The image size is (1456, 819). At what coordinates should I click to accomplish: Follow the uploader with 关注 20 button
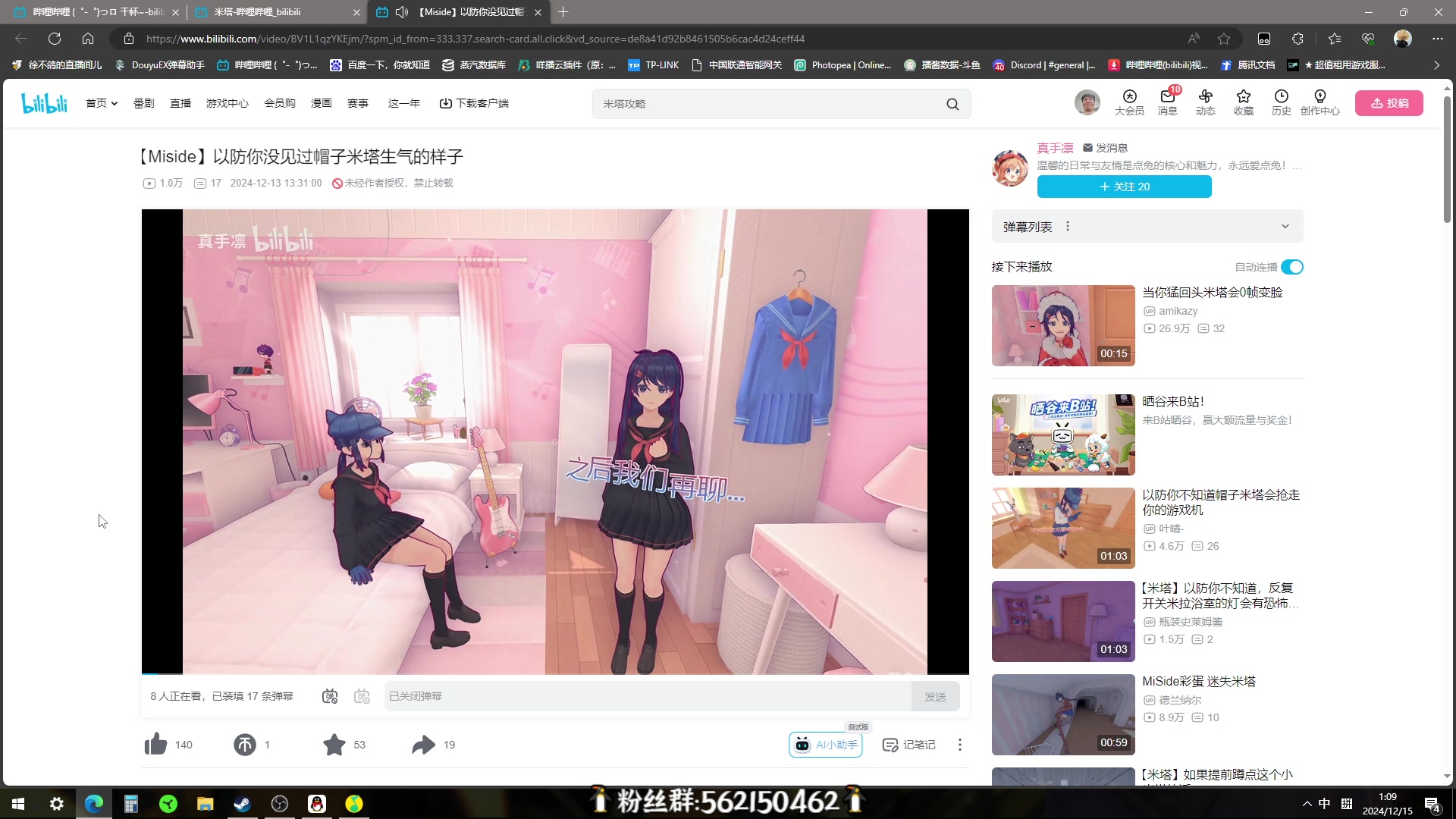tap(1124, 187)
